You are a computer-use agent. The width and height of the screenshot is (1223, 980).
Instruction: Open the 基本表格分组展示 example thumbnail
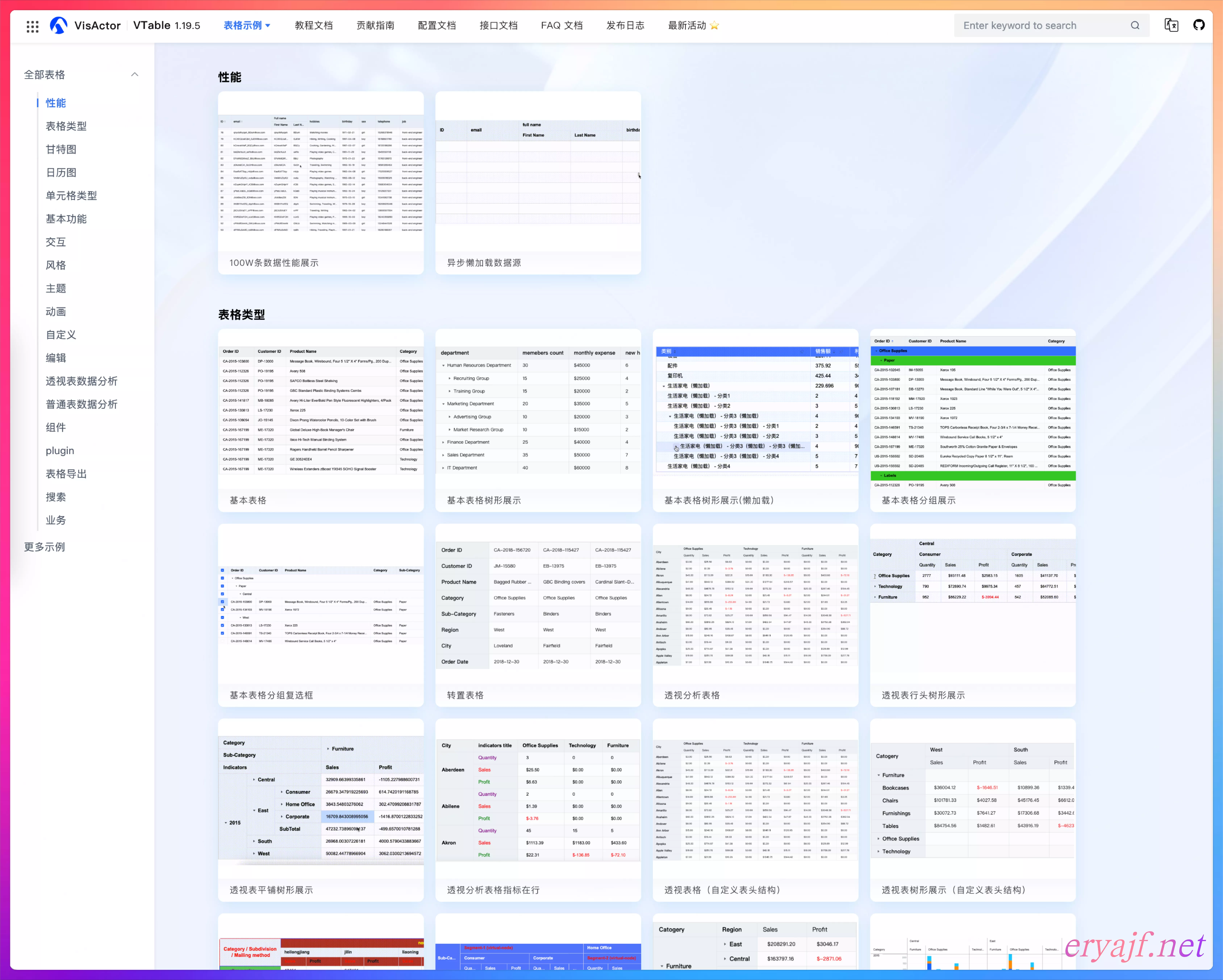(x=973, y=409)
